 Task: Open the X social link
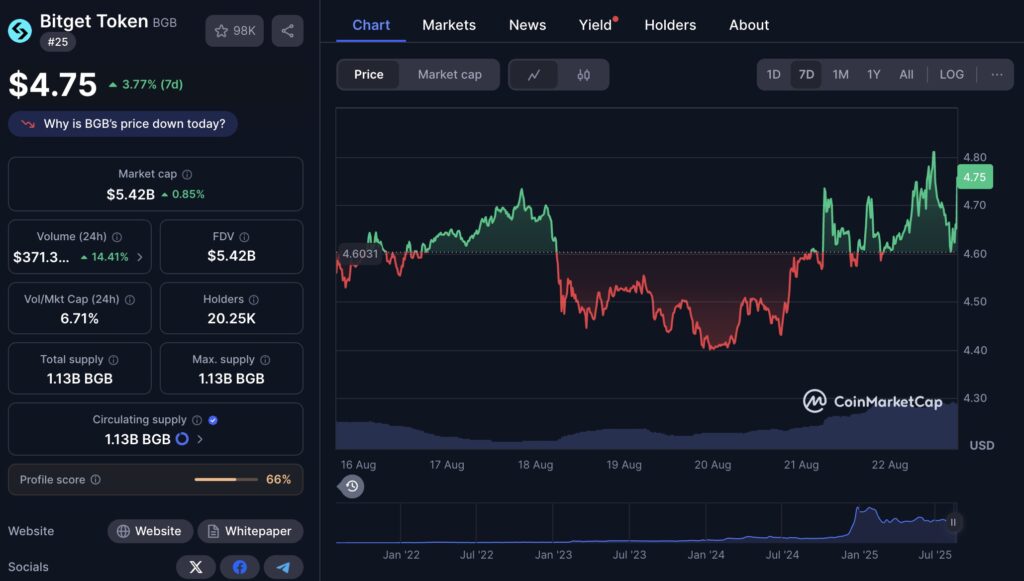coord(195,567)
